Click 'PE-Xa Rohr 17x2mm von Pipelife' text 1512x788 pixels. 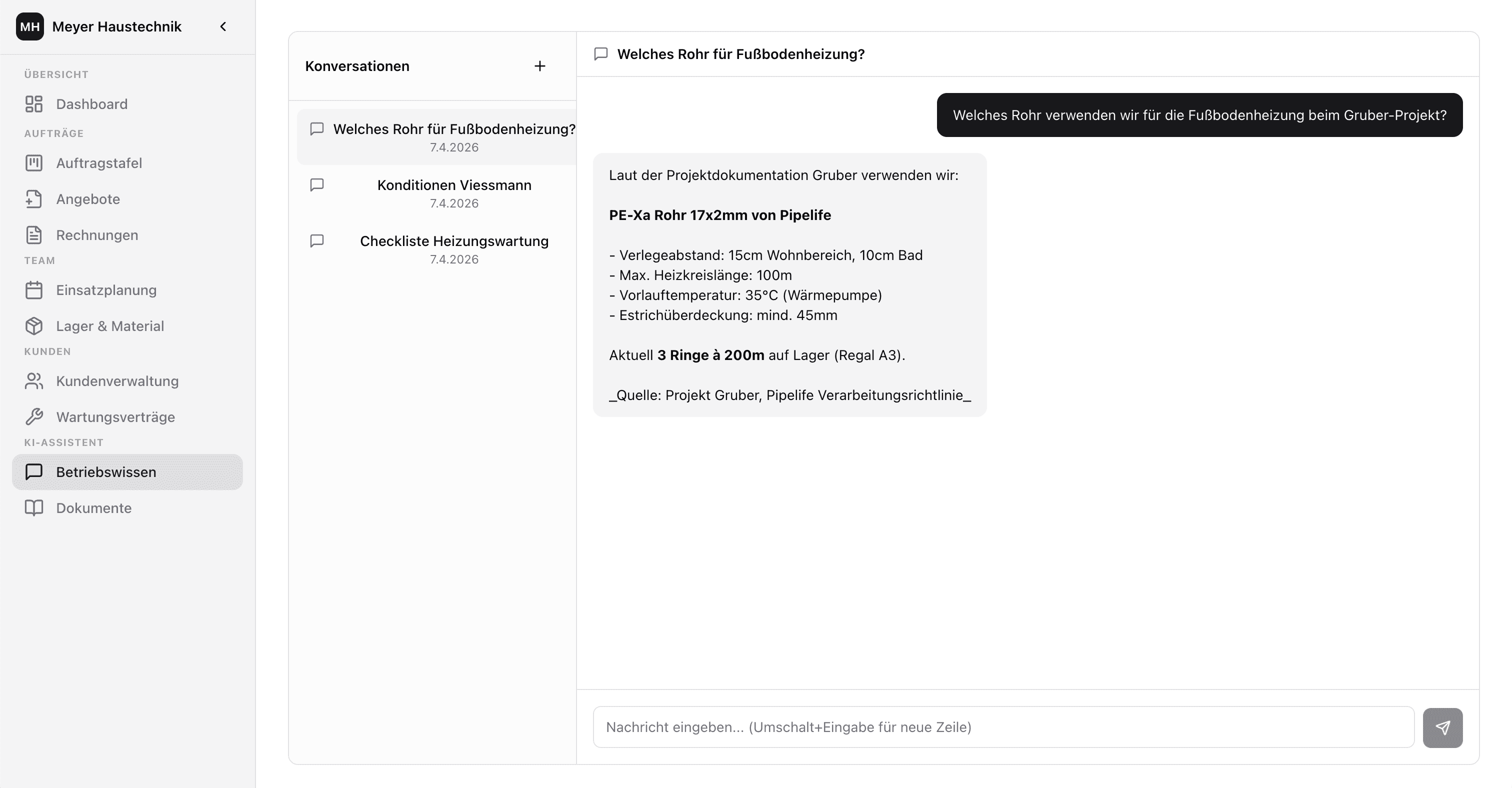click(720, 215)
